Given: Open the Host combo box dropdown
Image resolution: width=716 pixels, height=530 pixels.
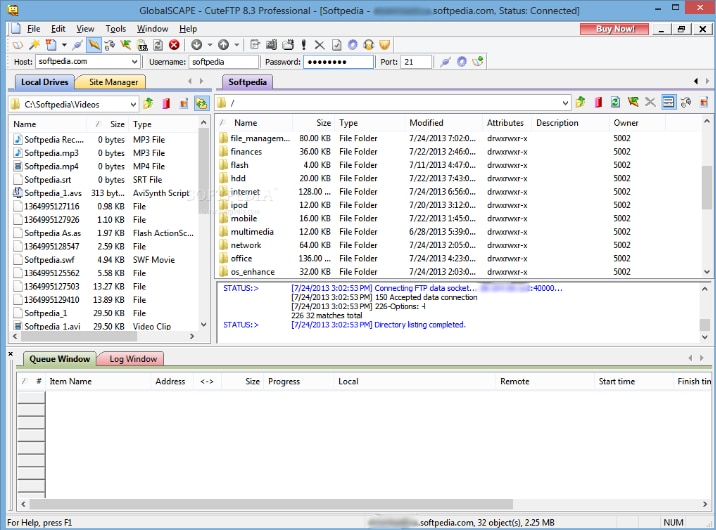Looking at the screenshot, I should 134,62.
